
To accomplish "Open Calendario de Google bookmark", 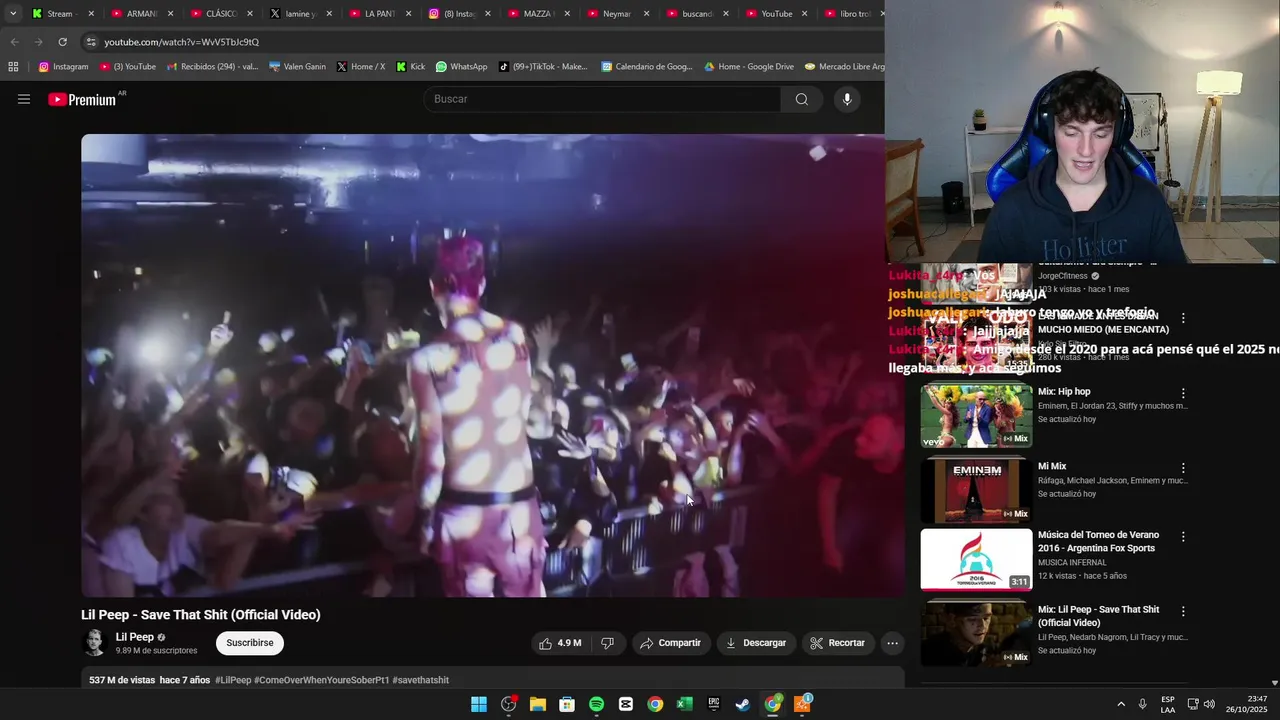I will tap(647, 67).
